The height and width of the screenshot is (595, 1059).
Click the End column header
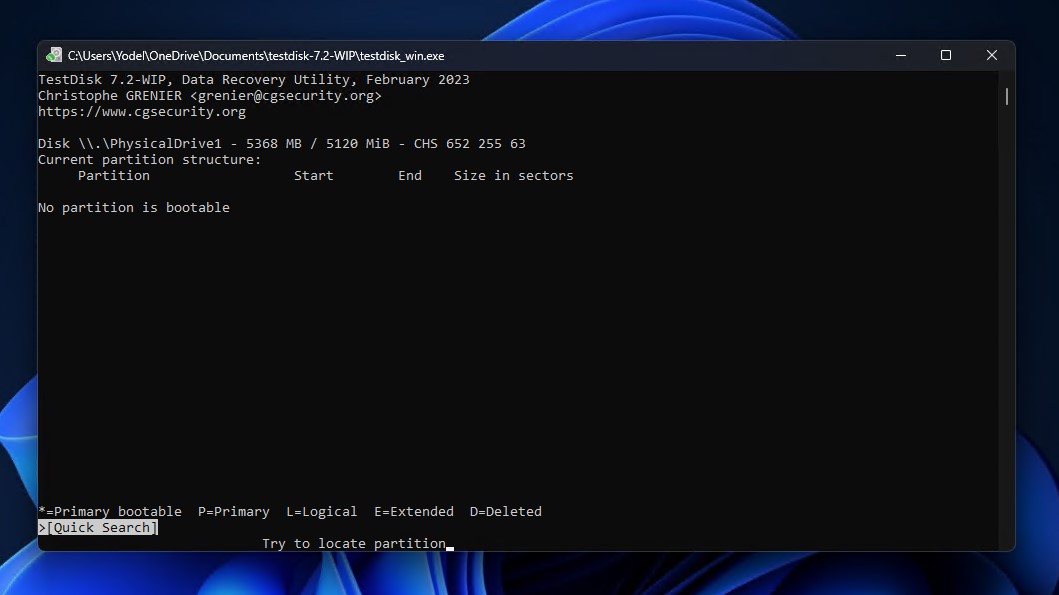409,175
